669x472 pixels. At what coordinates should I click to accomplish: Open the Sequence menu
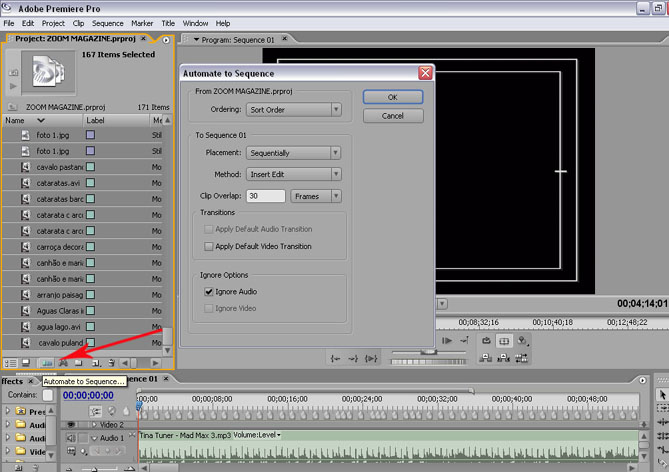pos(107,22)
